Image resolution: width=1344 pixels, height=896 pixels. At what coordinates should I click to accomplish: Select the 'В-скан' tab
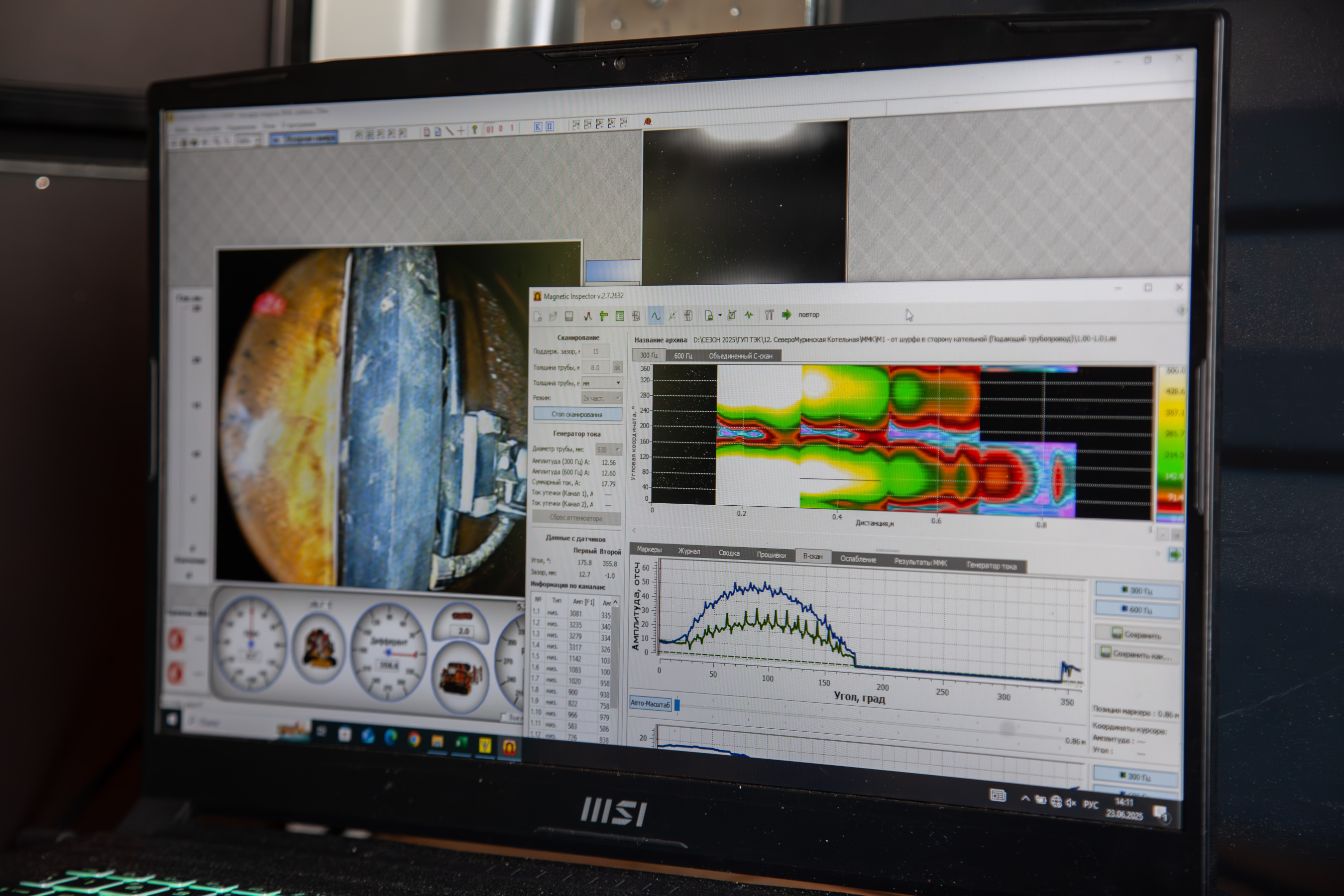click(x=813, y=557)
